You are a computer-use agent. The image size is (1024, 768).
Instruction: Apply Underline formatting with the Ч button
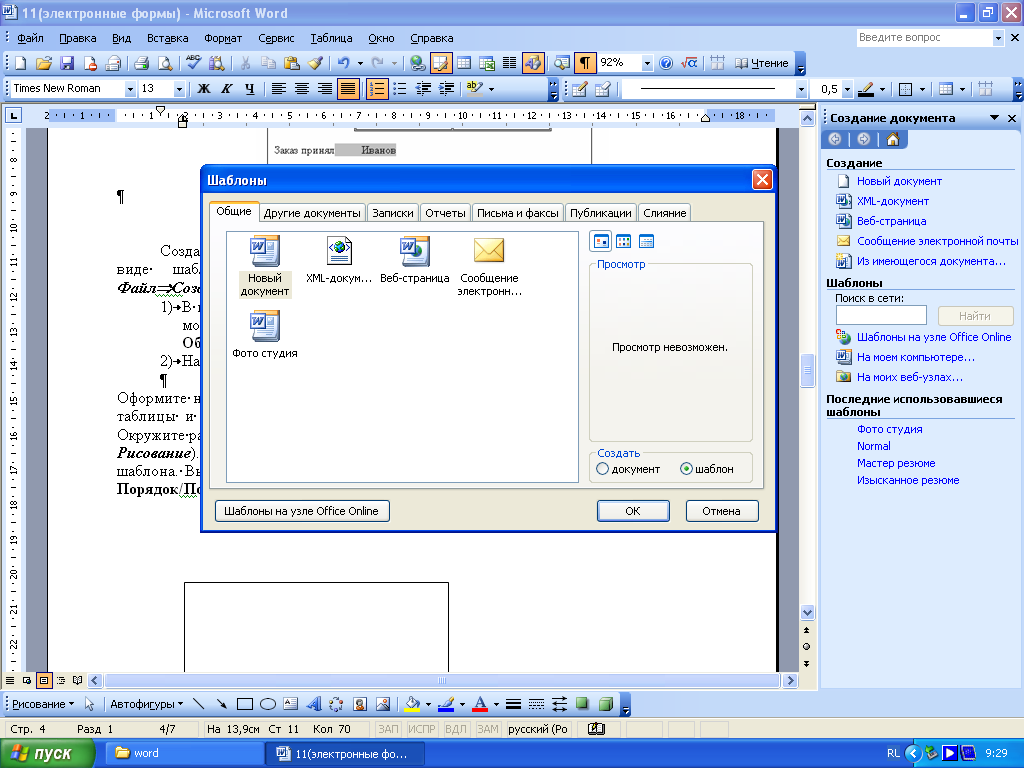click(x=249, y=89)
